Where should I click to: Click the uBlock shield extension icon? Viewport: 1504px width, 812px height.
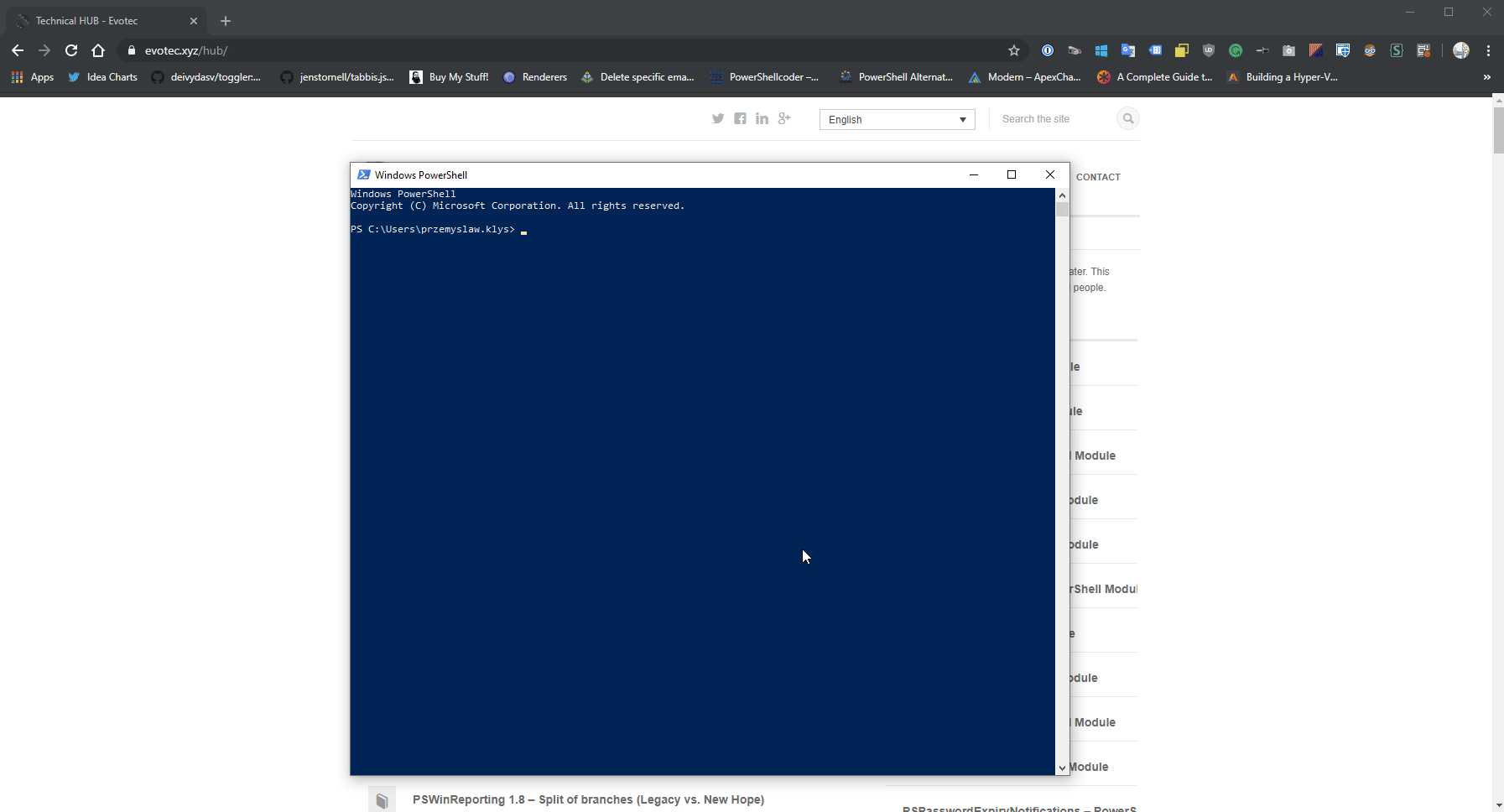click(1209, 50)
